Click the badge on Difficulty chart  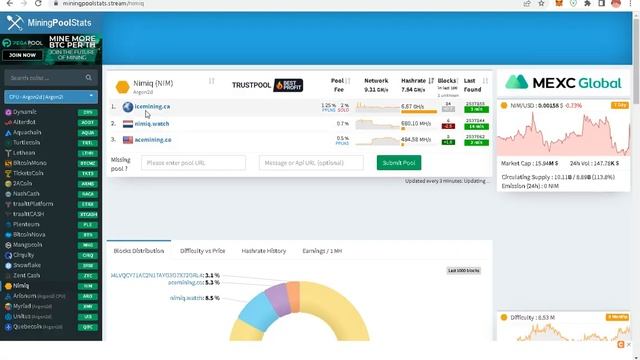[617, 317]
